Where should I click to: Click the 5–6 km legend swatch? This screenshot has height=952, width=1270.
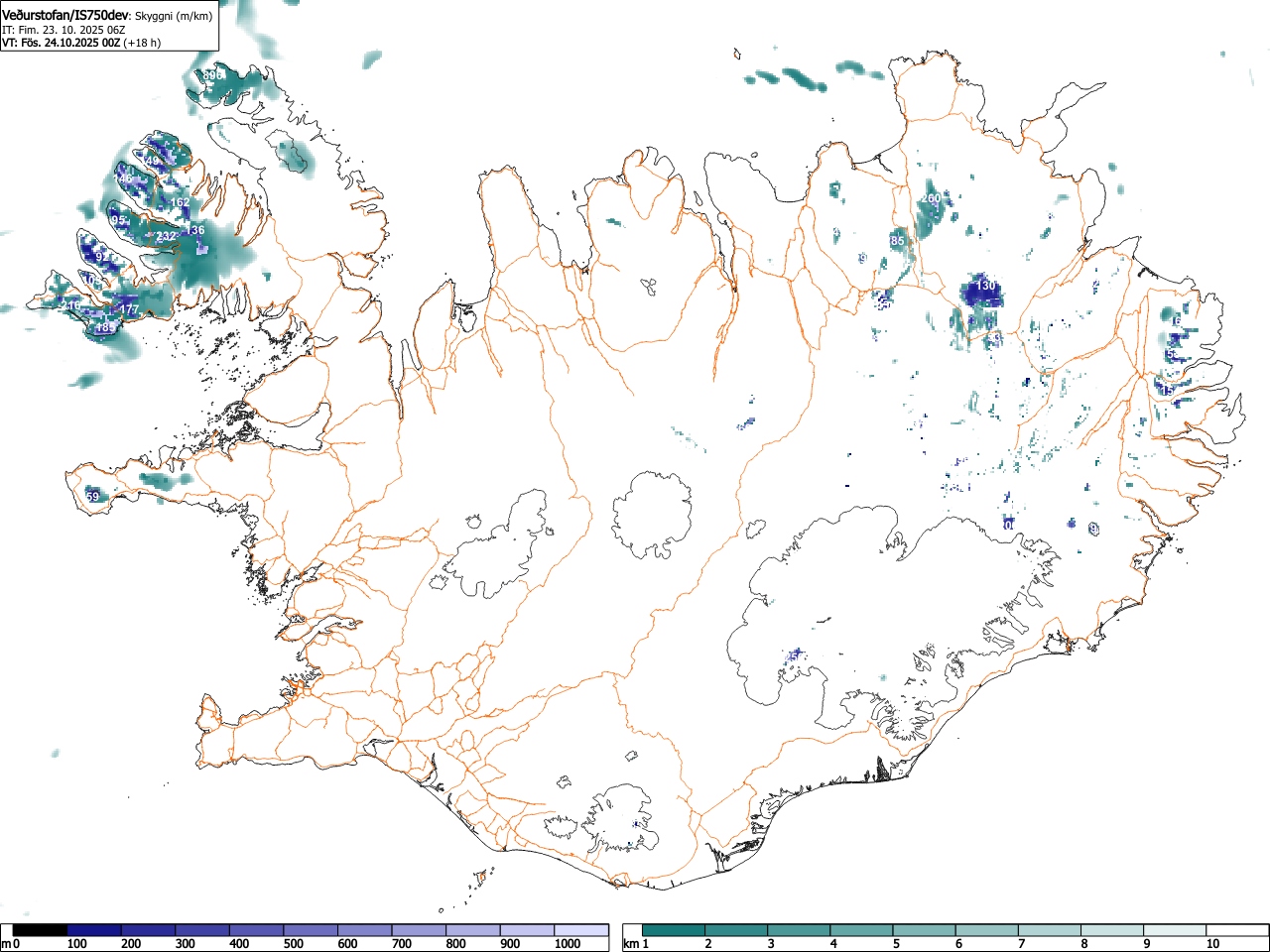click(925, 930)
